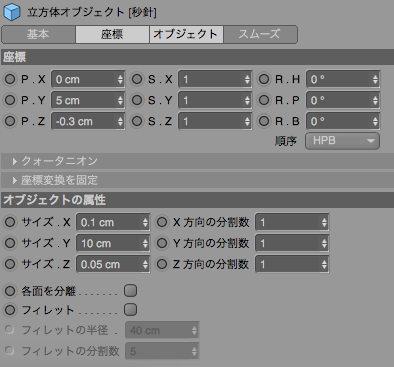Click the S.Z value field

pyautogui.click(x=215, y=121)
